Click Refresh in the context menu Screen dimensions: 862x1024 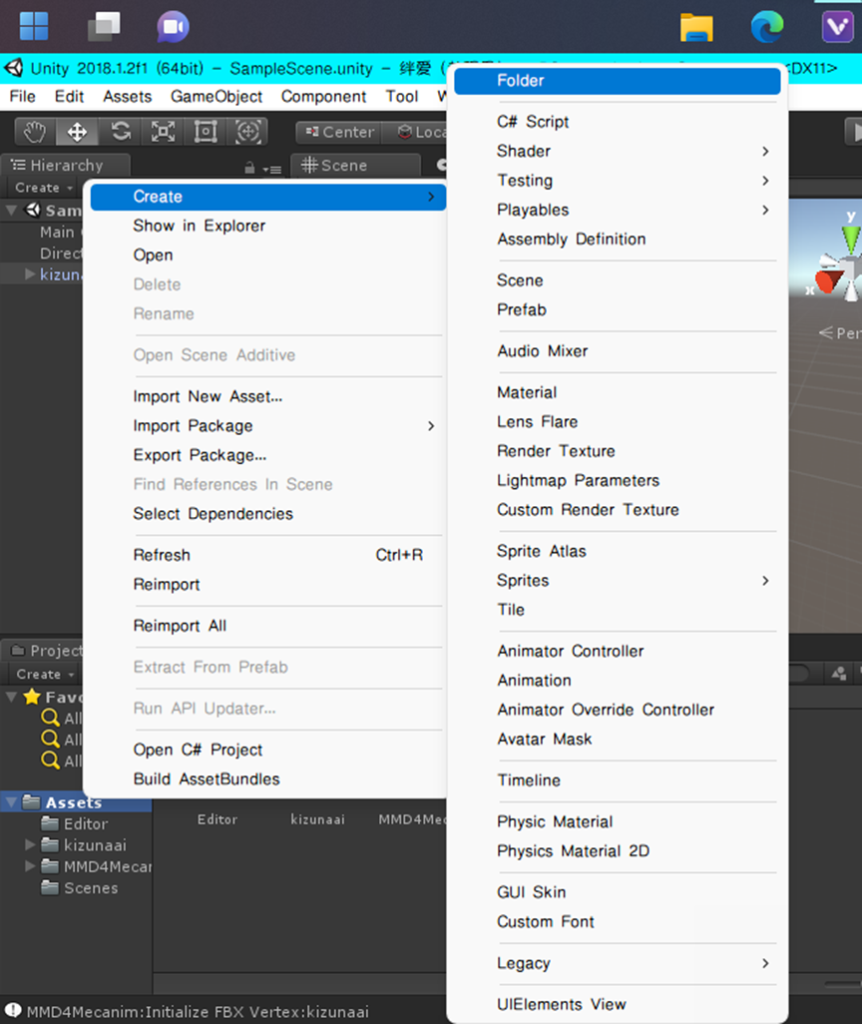point(161,555)
